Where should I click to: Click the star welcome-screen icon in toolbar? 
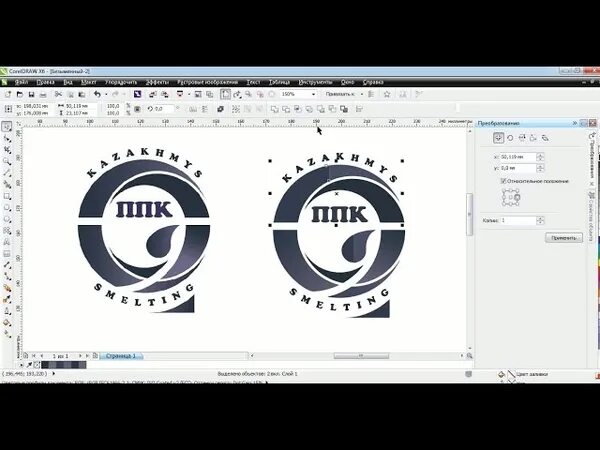(387, 94)
